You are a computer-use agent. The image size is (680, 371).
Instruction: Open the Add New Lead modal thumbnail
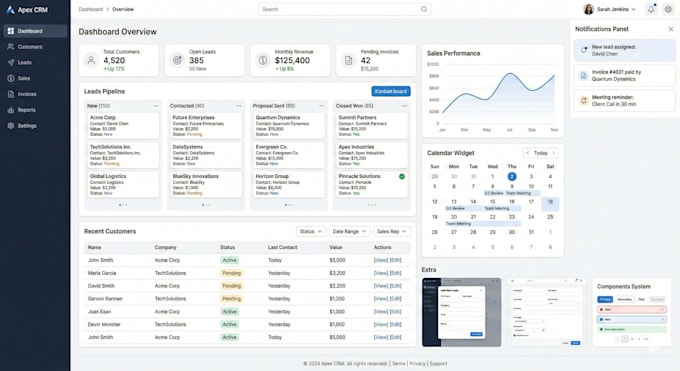point(461,312)
